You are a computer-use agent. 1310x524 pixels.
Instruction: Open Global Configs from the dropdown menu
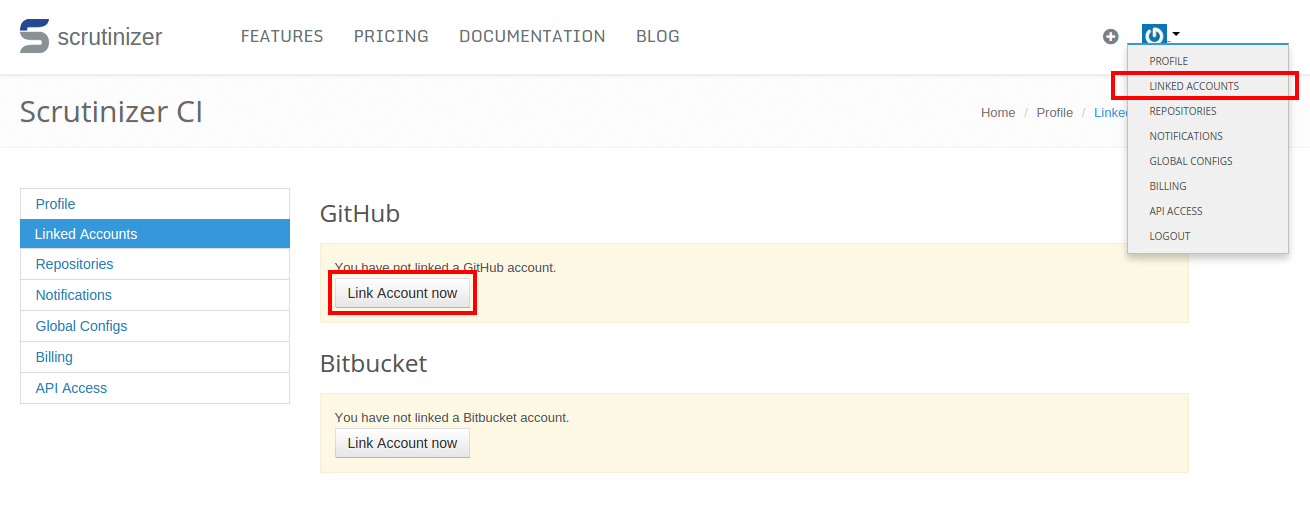coord(1191,161)
